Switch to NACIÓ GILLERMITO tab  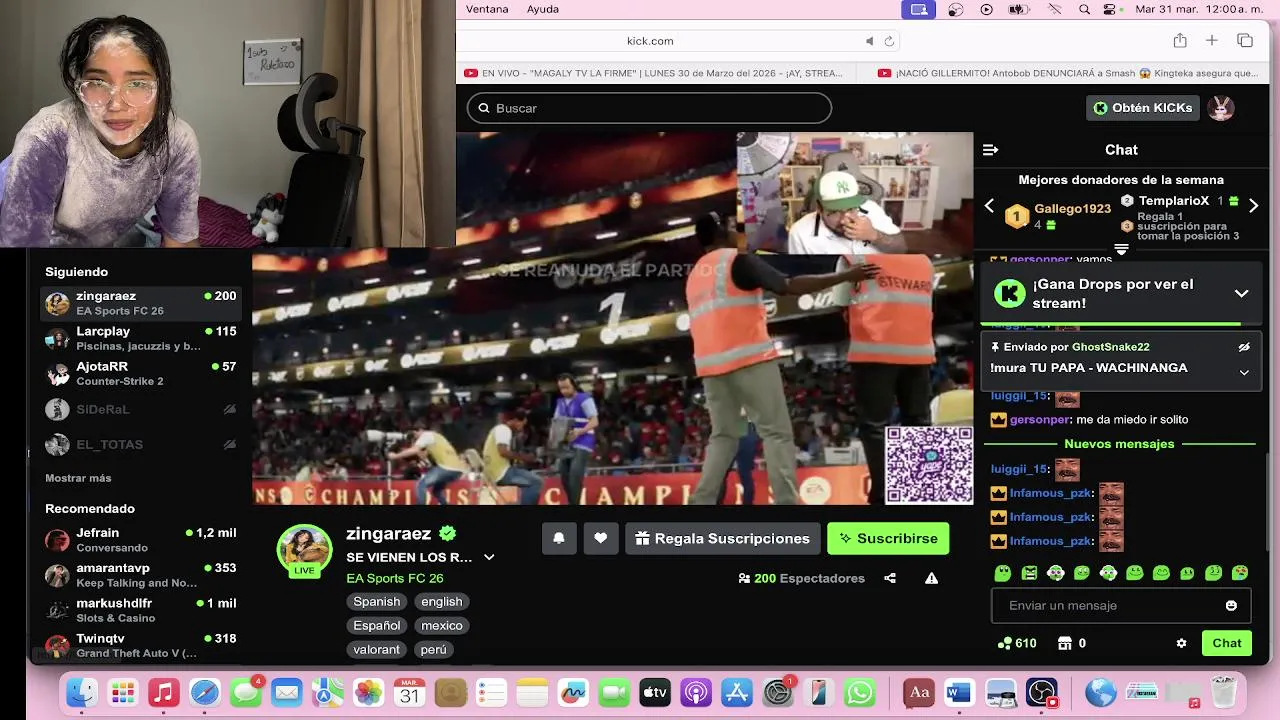coord(1067,73)
